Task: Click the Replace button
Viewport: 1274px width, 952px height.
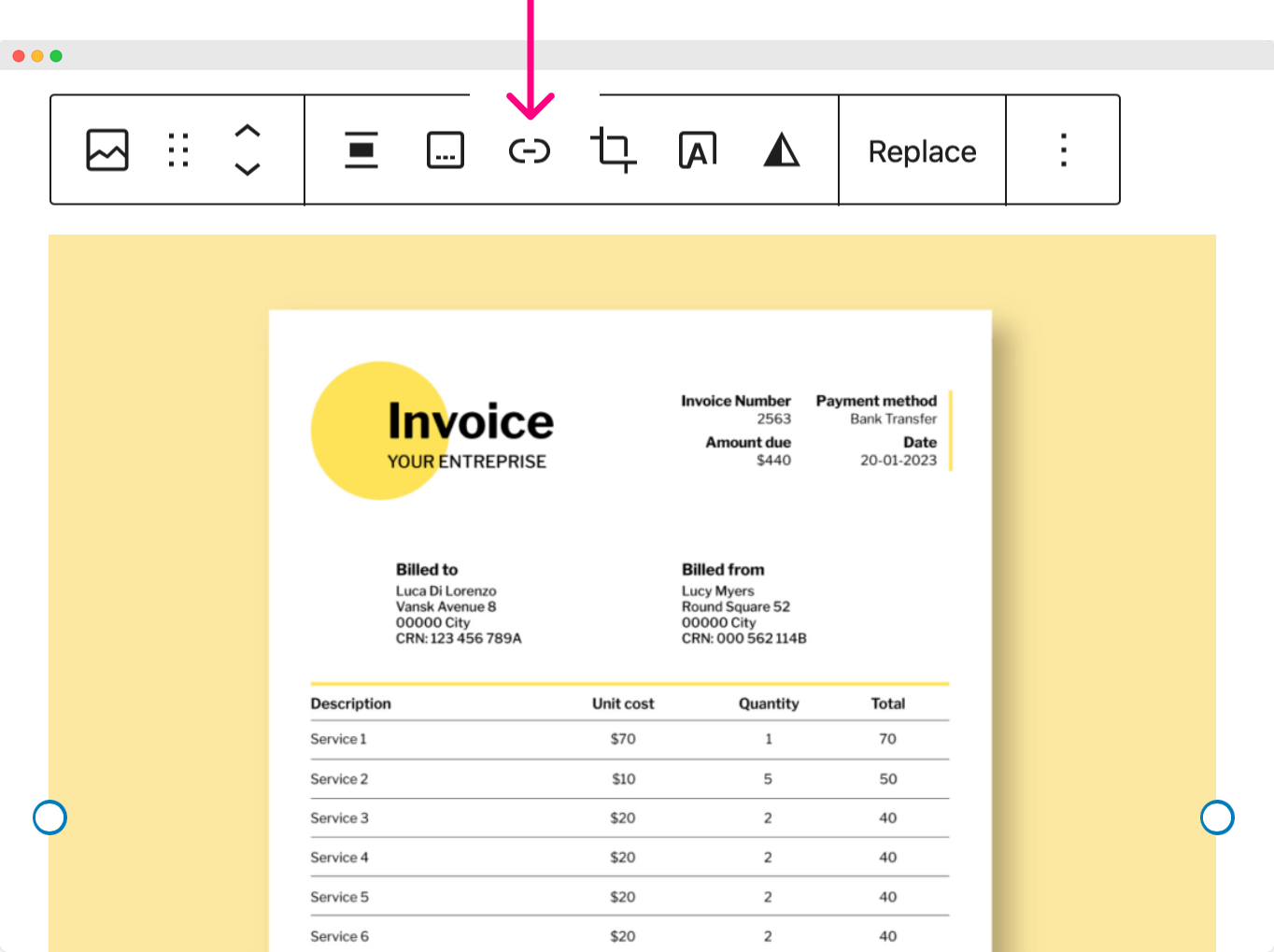Action: coord(922,151)
